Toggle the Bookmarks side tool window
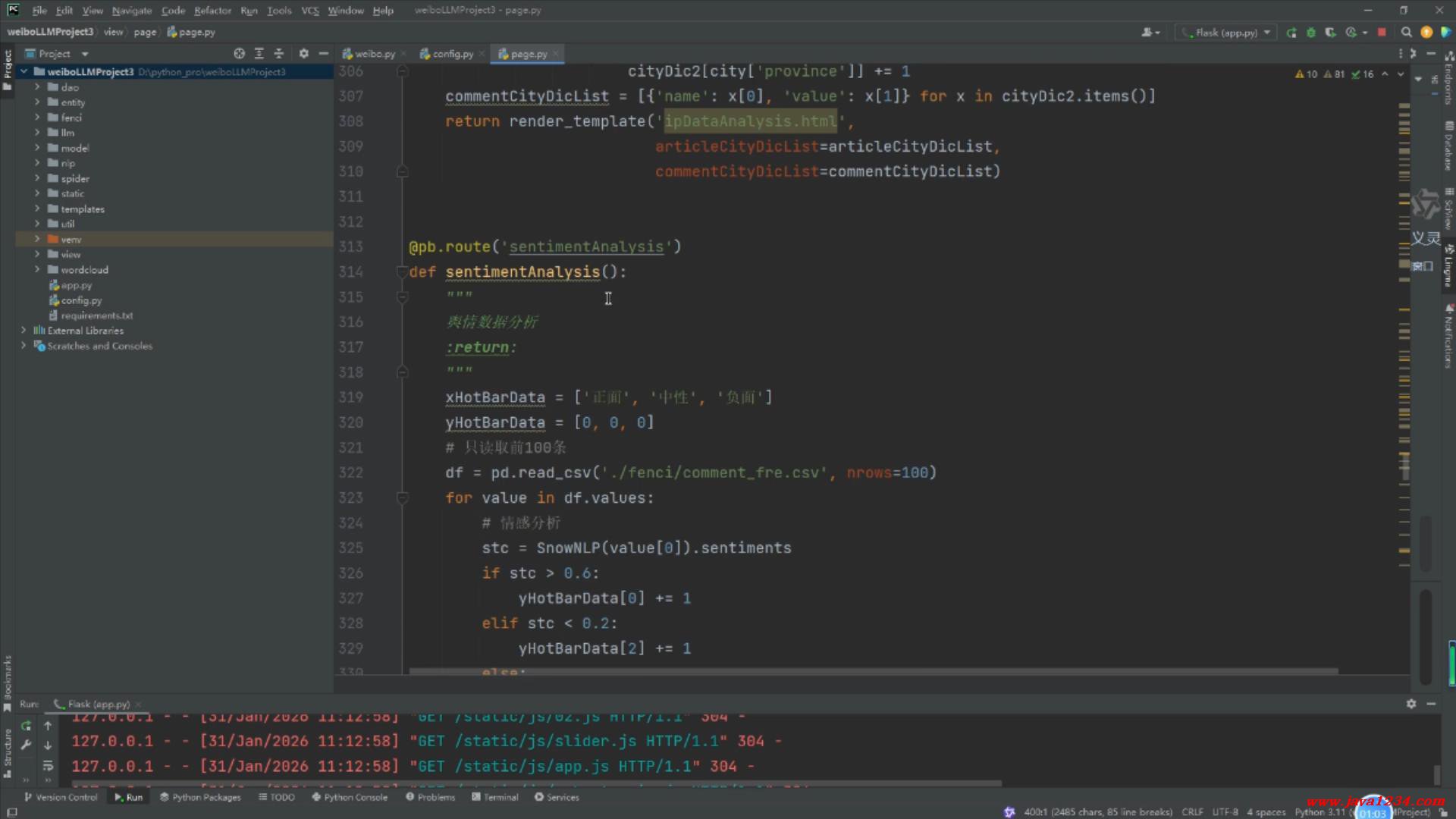The image size is (1456, 819). (8, 682)
